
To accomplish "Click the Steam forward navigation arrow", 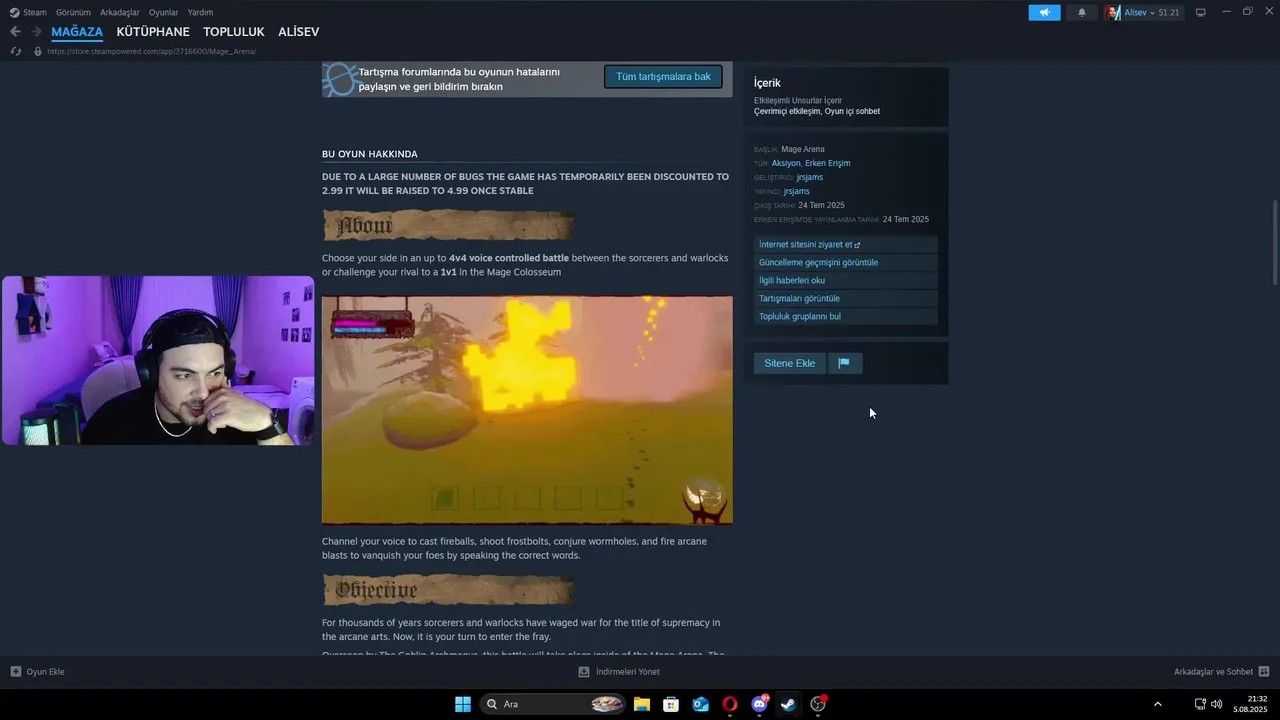I will [x=36, y=32].
